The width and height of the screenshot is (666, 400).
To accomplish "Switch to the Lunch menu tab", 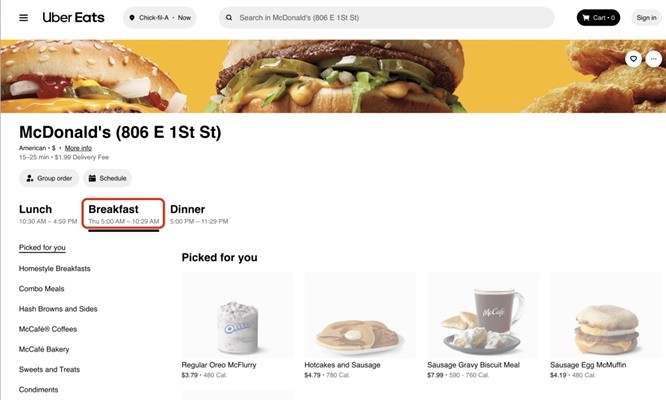I will [48, 214].
